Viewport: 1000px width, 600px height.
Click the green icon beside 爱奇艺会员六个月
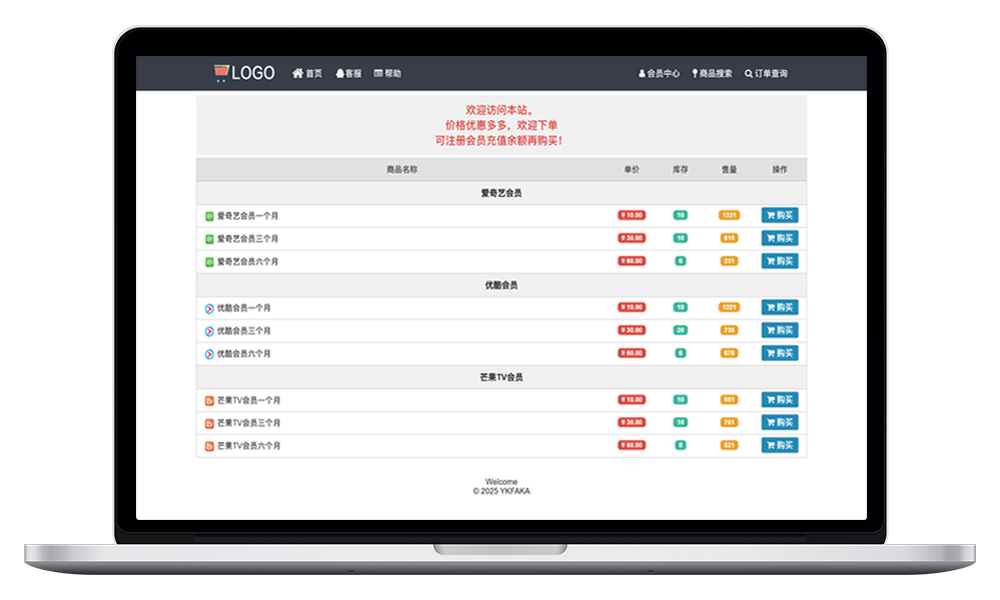[209, 262]
